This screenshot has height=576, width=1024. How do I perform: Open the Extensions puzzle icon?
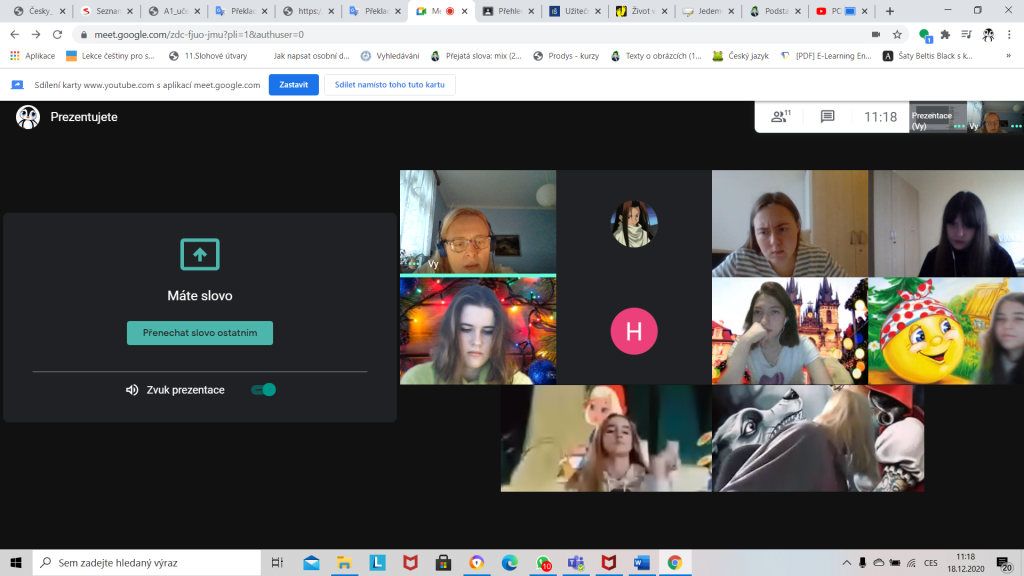(x=945, y=35)
